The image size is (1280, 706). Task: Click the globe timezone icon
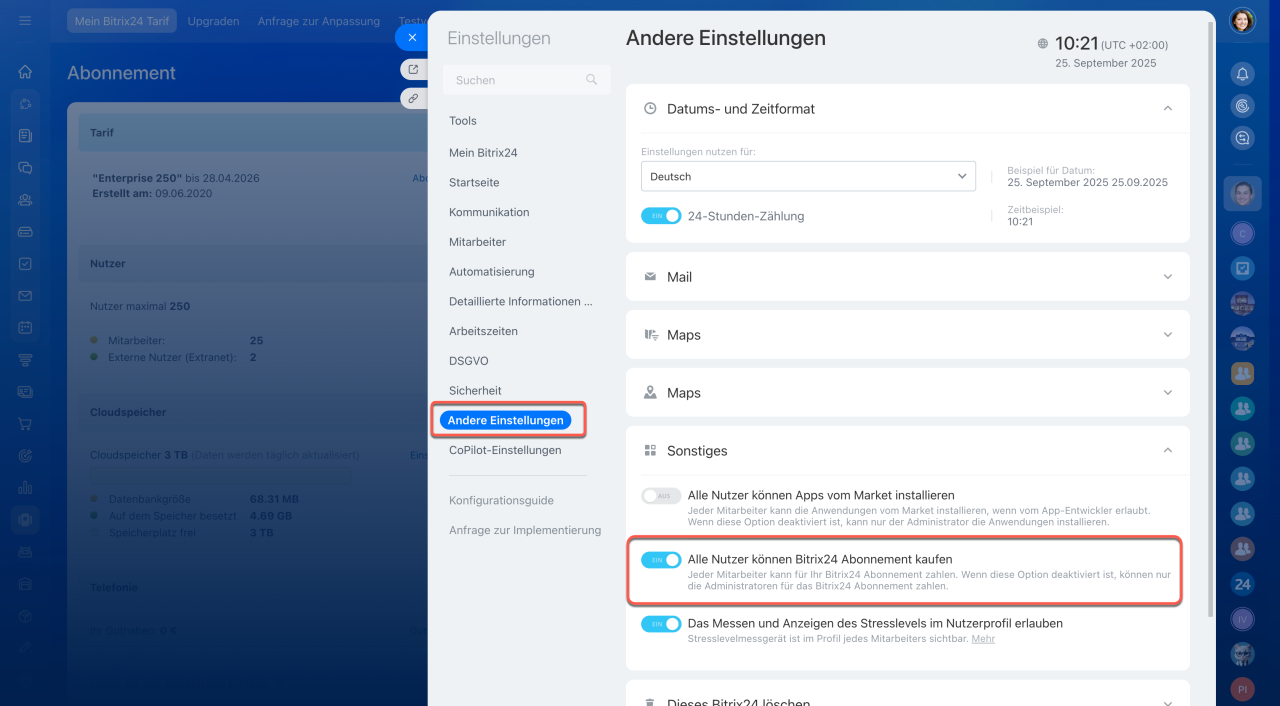coord(1043,44)
